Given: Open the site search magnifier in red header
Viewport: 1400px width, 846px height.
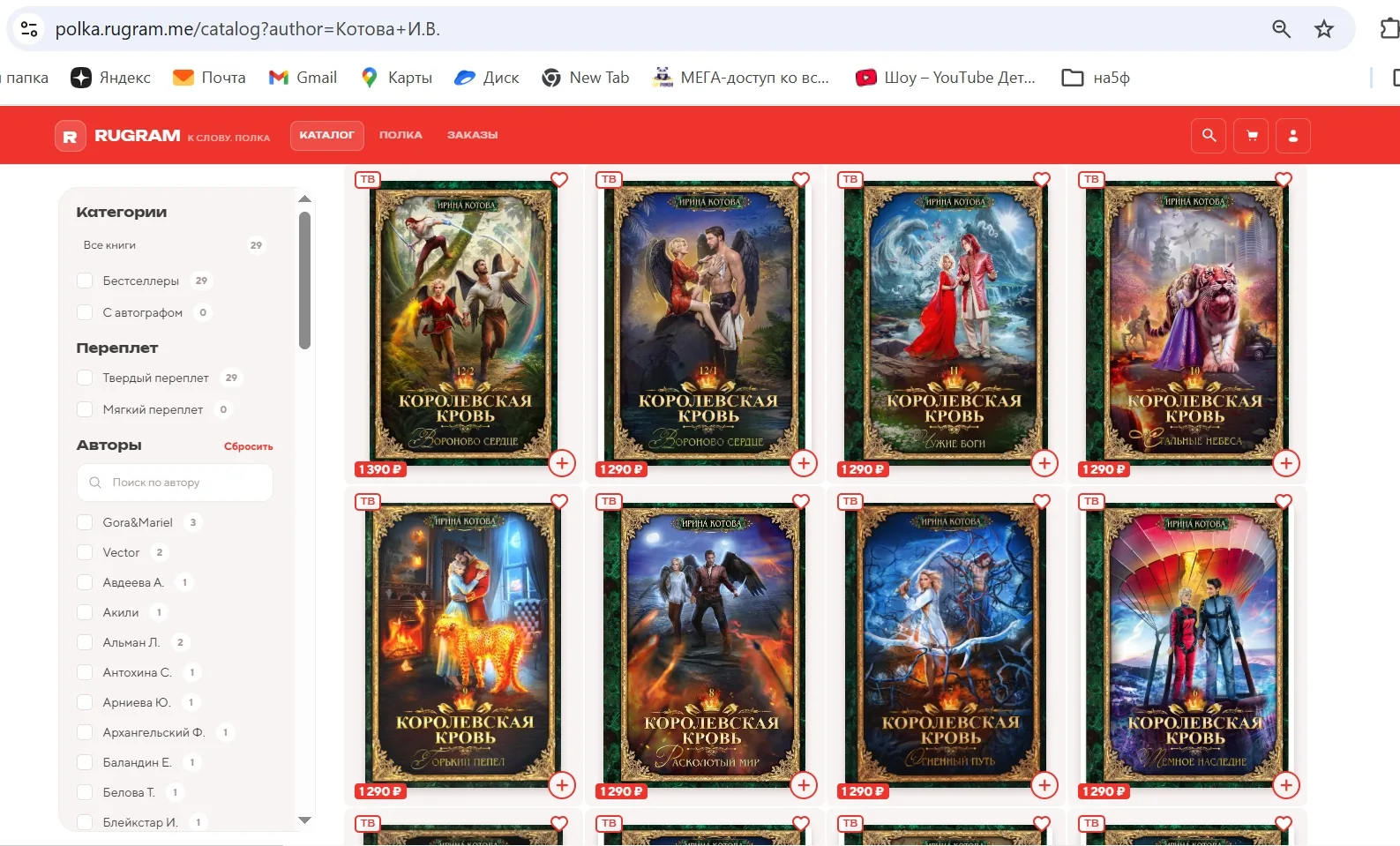Looking at the screenshot, I should (1209, 136).
